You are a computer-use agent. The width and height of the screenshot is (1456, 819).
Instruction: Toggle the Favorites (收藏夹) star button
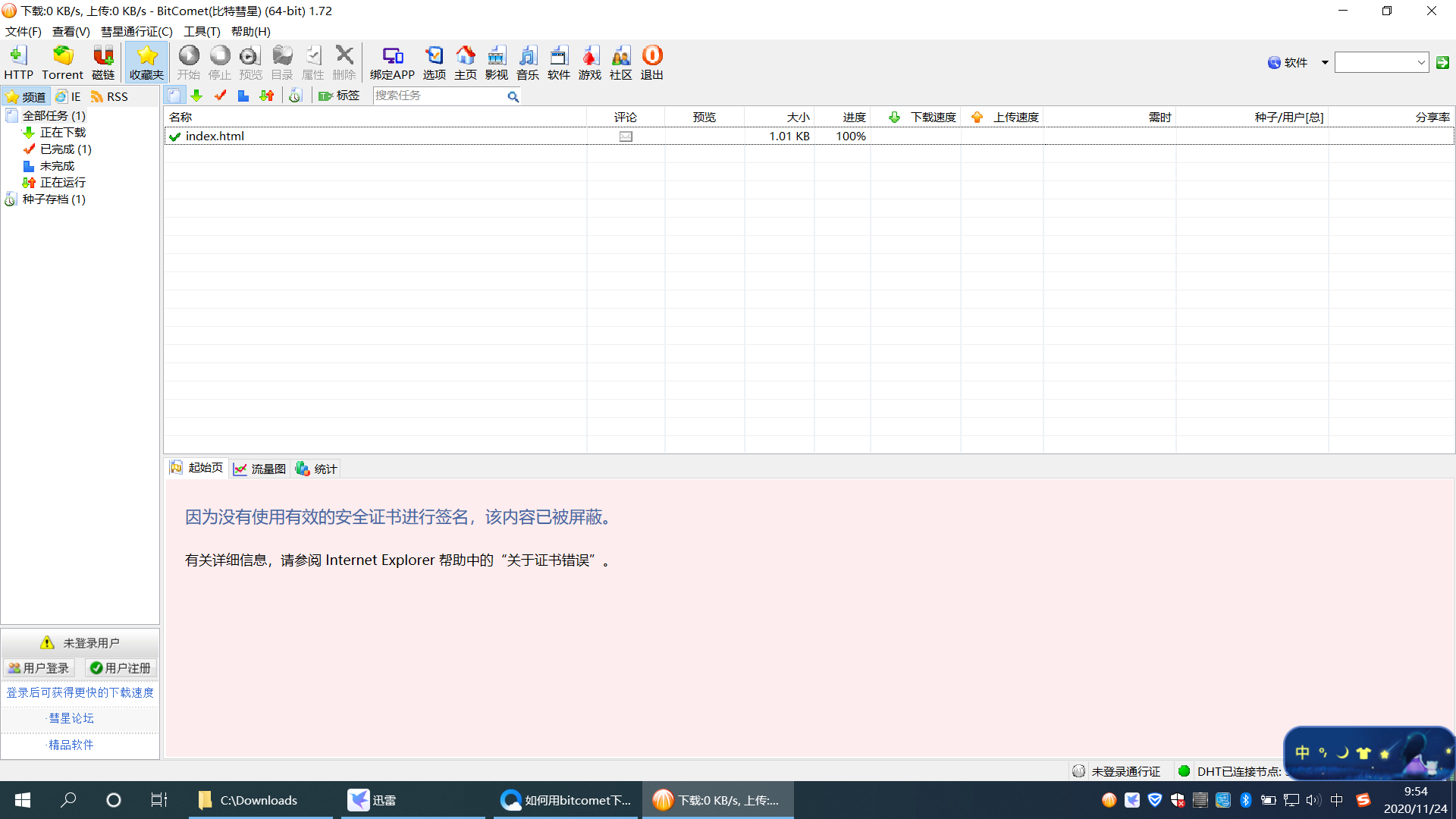click(x=146, y=62)
